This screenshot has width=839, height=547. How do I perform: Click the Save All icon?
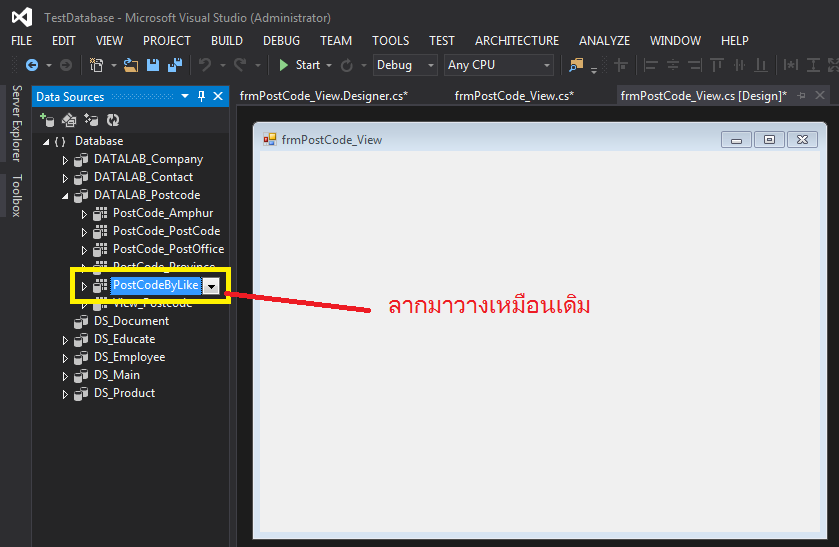[x=175, y=65]
